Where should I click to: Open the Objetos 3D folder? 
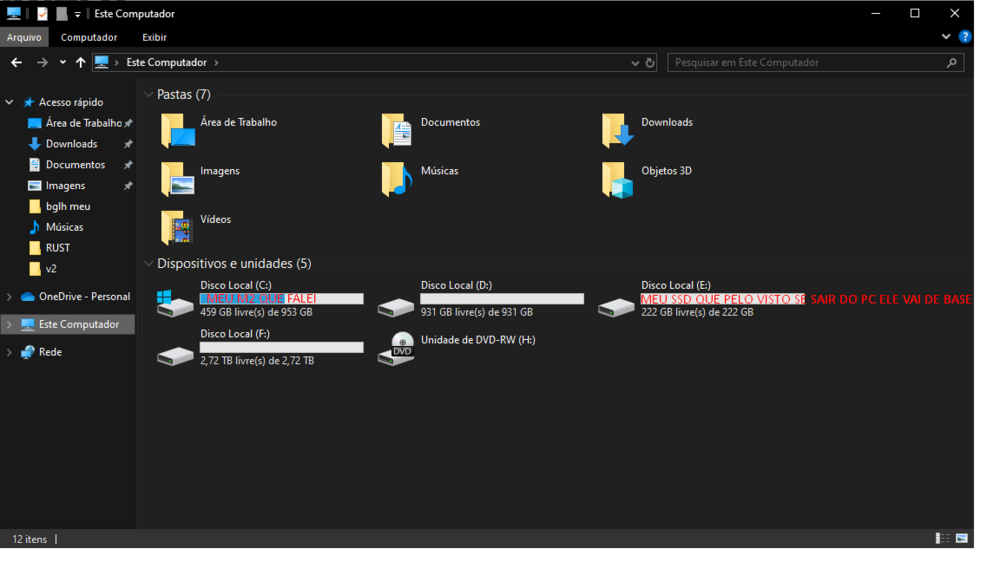tap(618, 179)
